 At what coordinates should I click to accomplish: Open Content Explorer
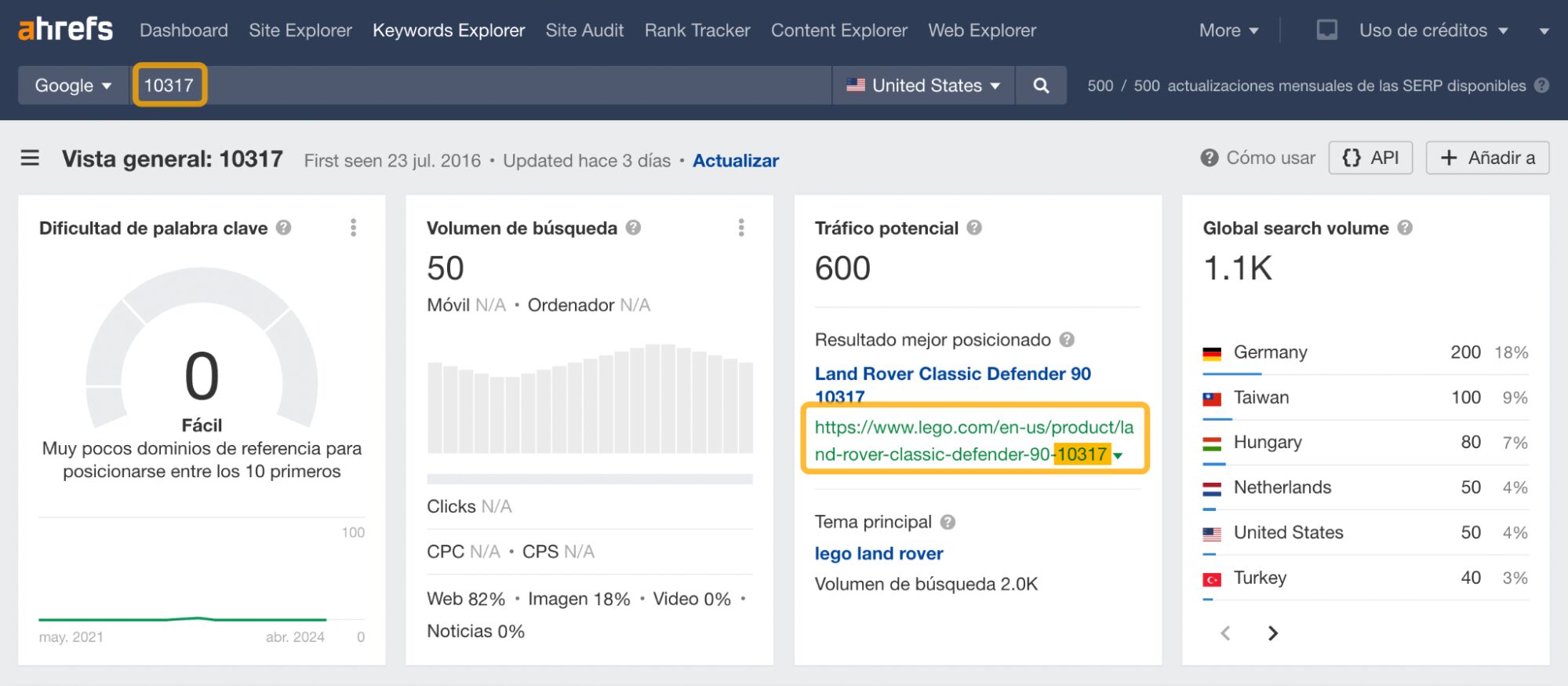[839, 31]
